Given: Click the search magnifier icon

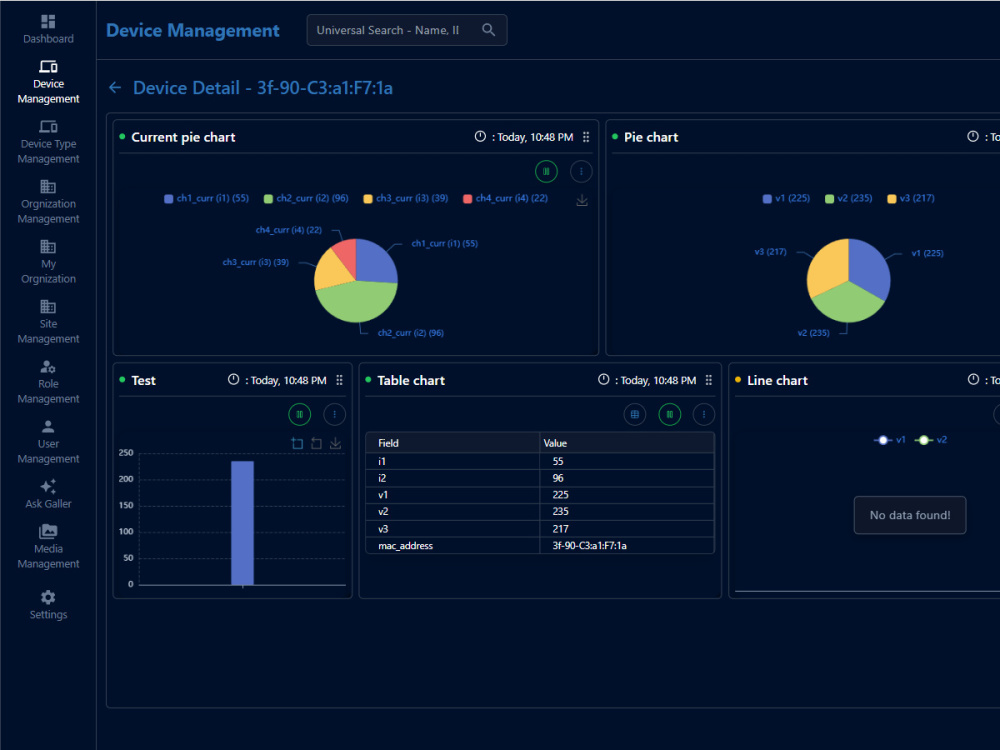Looking at the screenshot, I should coord(489,30).
